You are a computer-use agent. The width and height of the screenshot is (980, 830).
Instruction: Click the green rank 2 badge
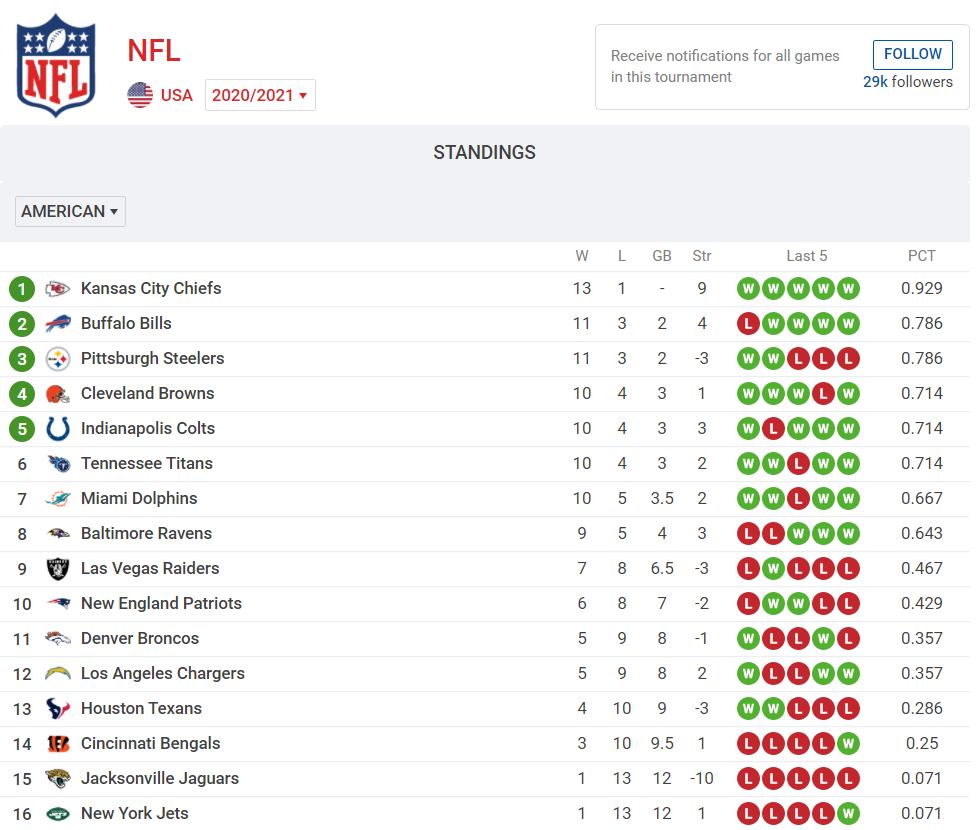[x=22, y=324]
